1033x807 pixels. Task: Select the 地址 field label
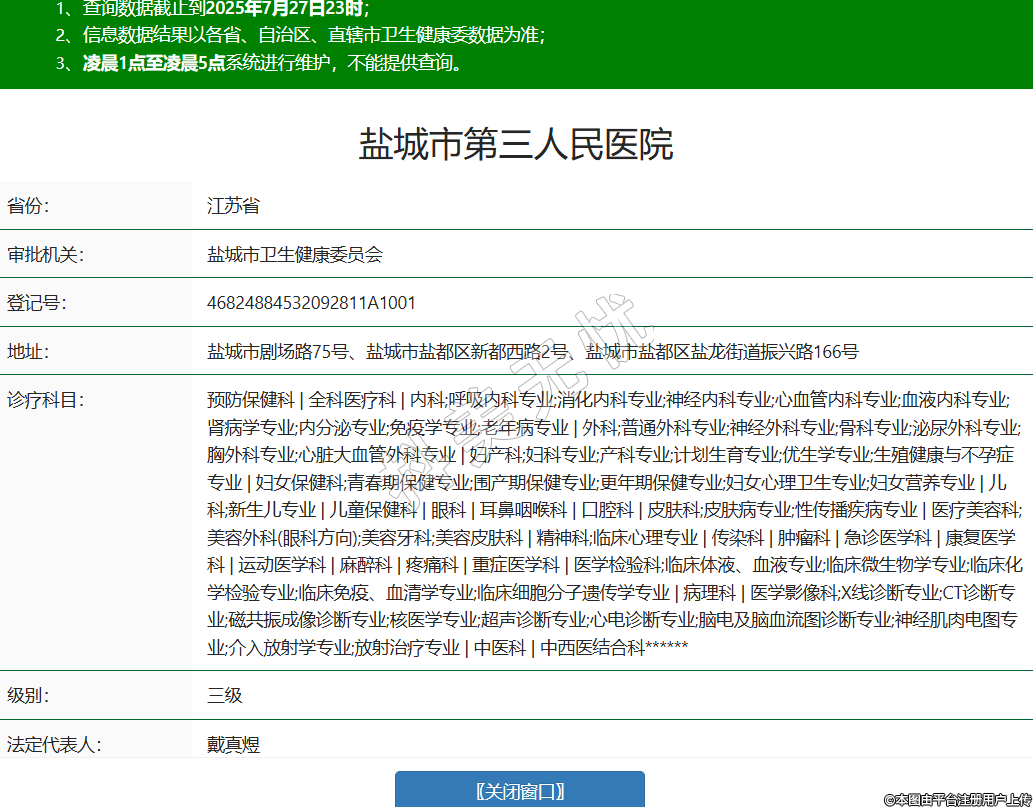point(28,352)
